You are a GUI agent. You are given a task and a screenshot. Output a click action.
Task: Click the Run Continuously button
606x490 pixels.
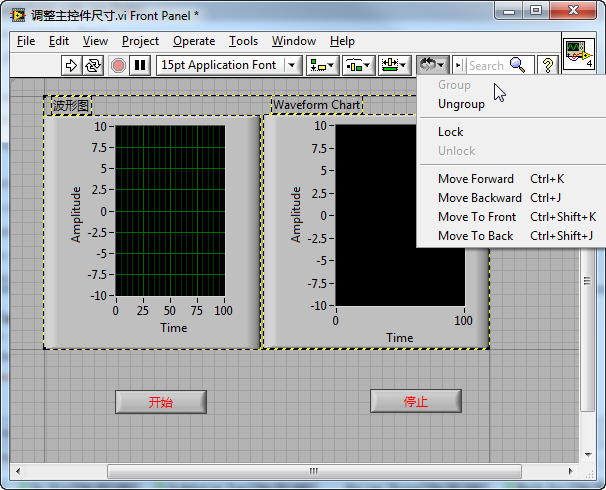click(93, 65)
